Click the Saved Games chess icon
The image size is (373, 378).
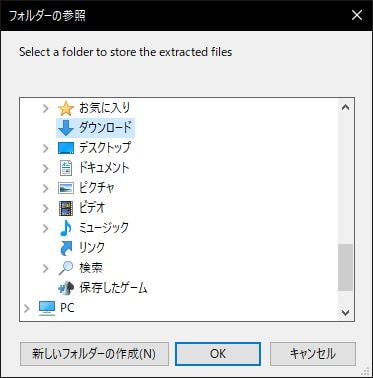pos(66,288)
